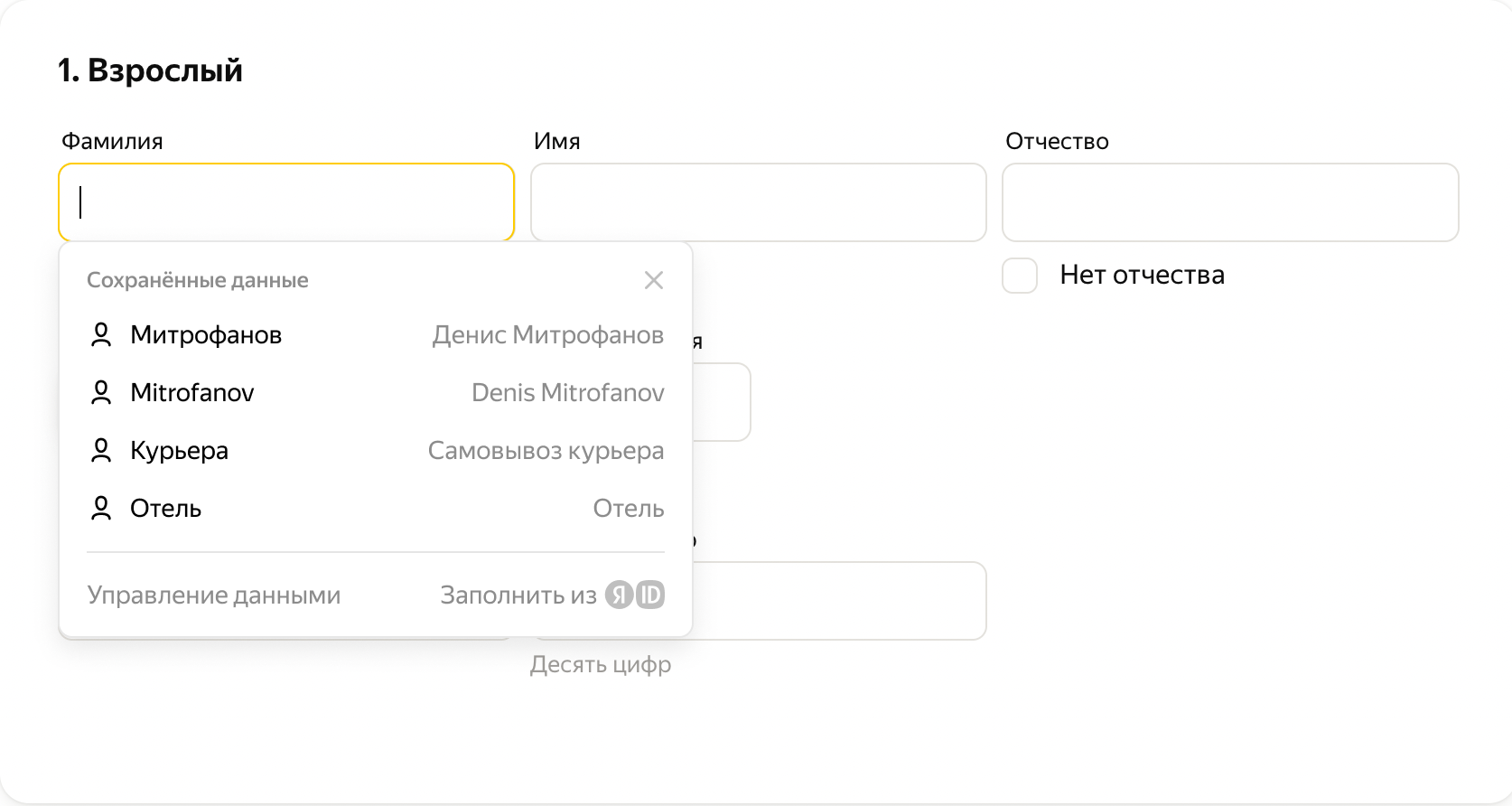This screenshot has height=806, width=1512.
Task: Select saved entry Митрофанов
Action: (x=206, y=335)
